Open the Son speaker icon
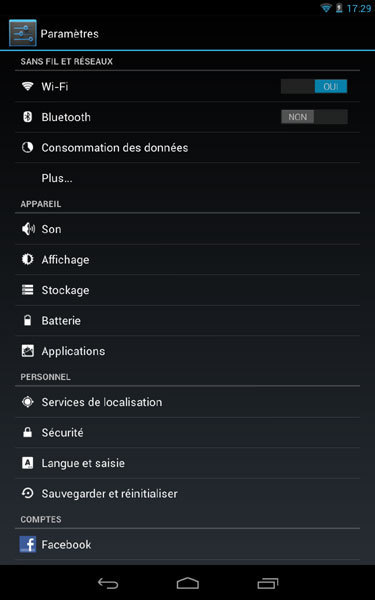 tap(28, 229)
